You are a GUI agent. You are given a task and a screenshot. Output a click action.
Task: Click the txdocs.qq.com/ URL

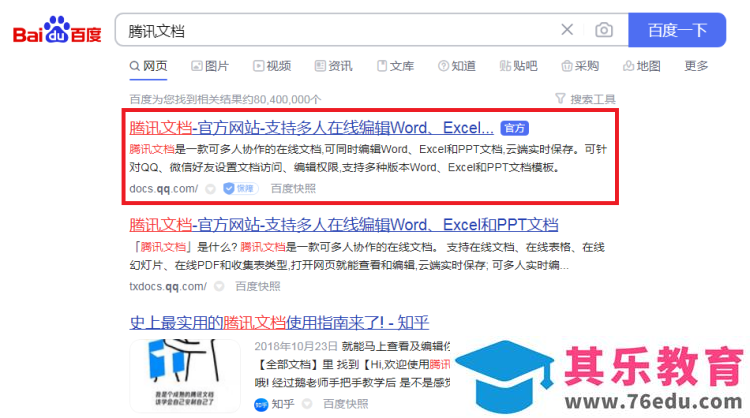point(168,286)
